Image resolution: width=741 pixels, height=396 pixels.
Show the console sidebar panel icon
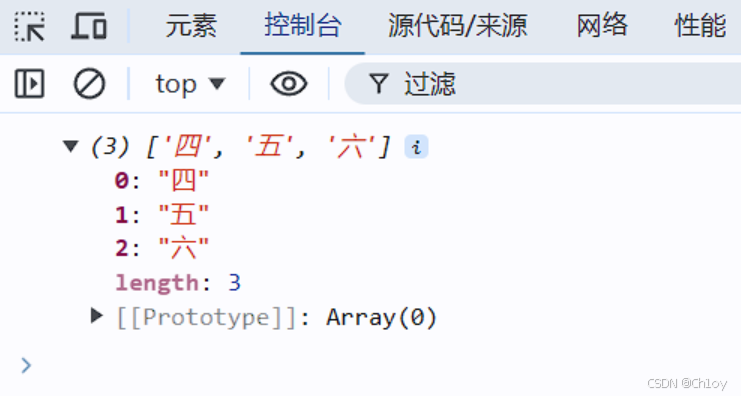click(29, 84)
